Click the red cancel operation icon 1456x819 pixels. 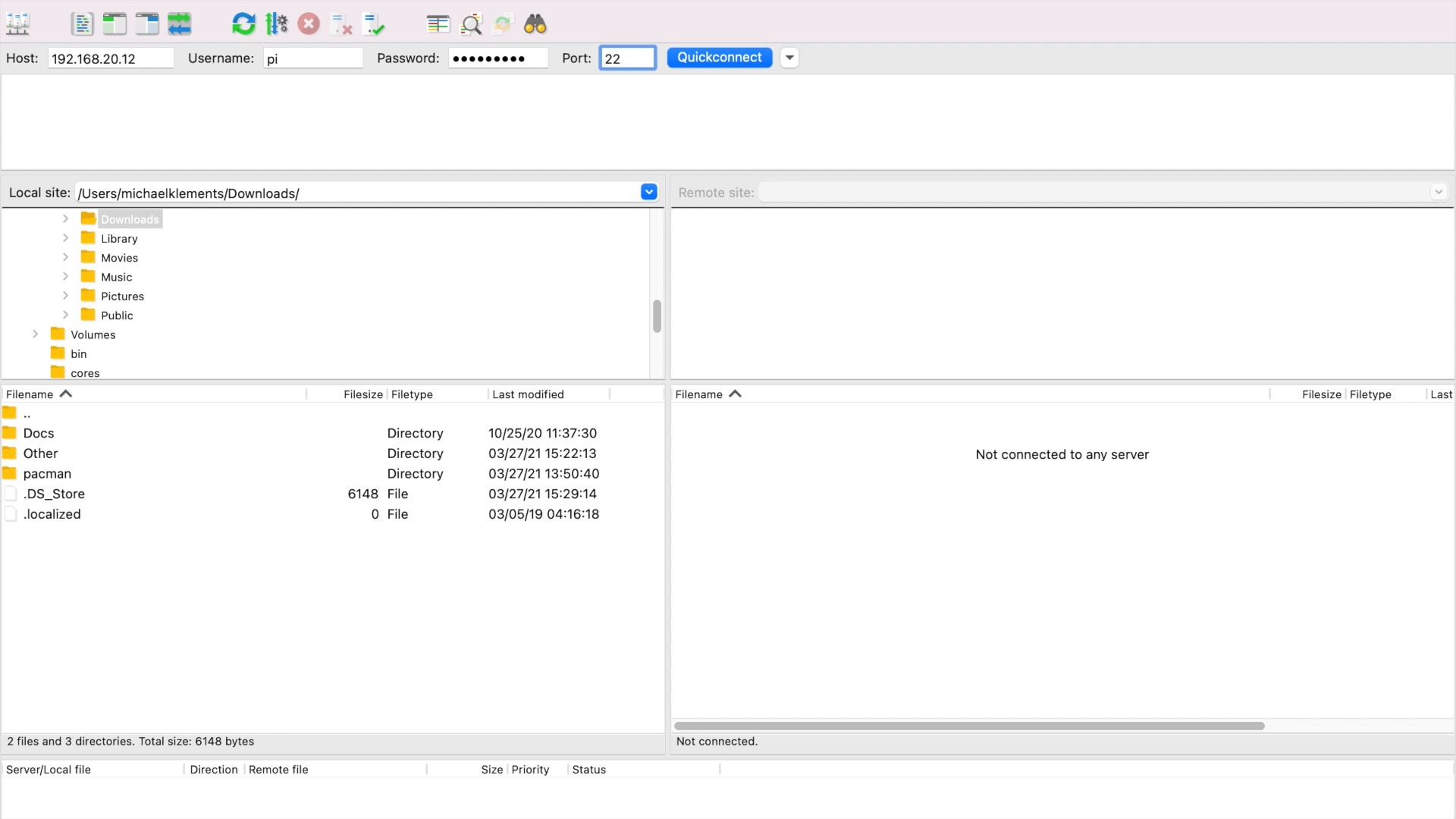[x=309, y=24]
